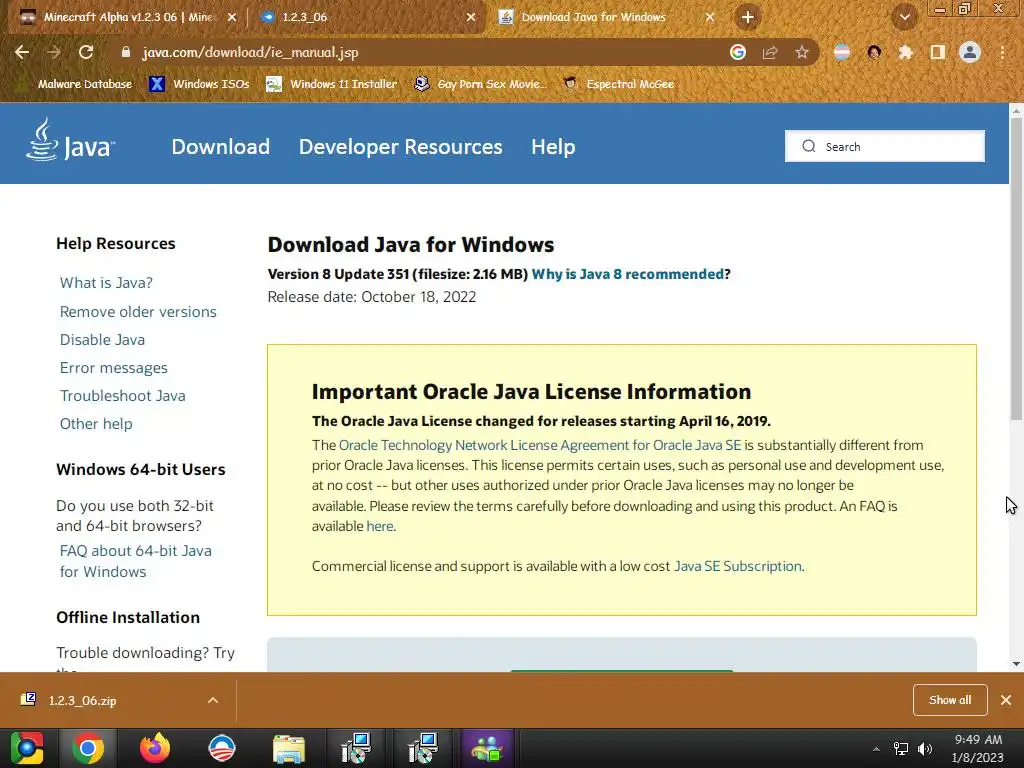Click the Show all downloads button

[x=950, y=700]
